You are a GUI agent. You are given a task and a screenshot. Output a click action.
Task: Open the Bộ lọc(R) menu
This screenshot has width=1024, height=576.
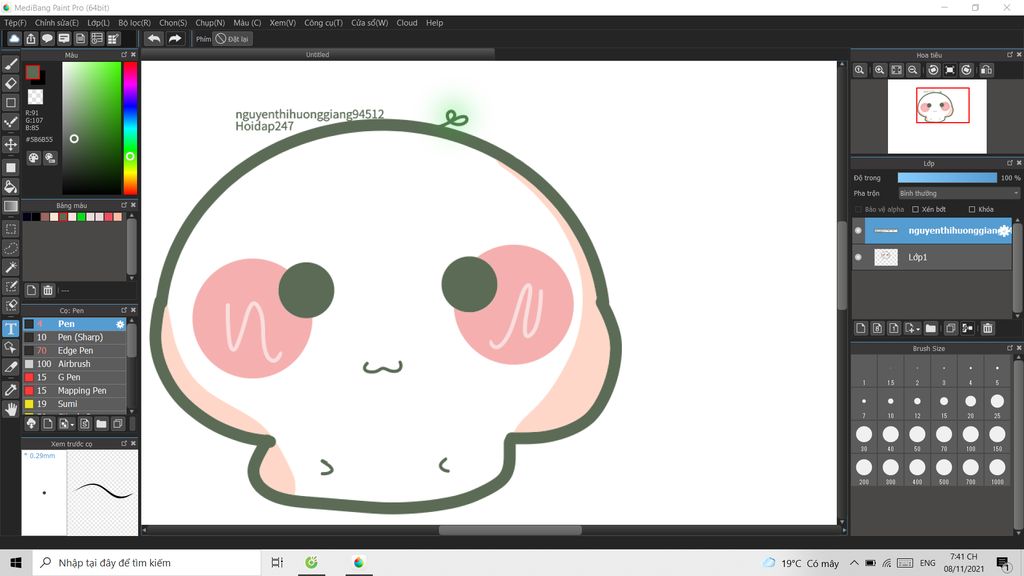click(135, 23)
